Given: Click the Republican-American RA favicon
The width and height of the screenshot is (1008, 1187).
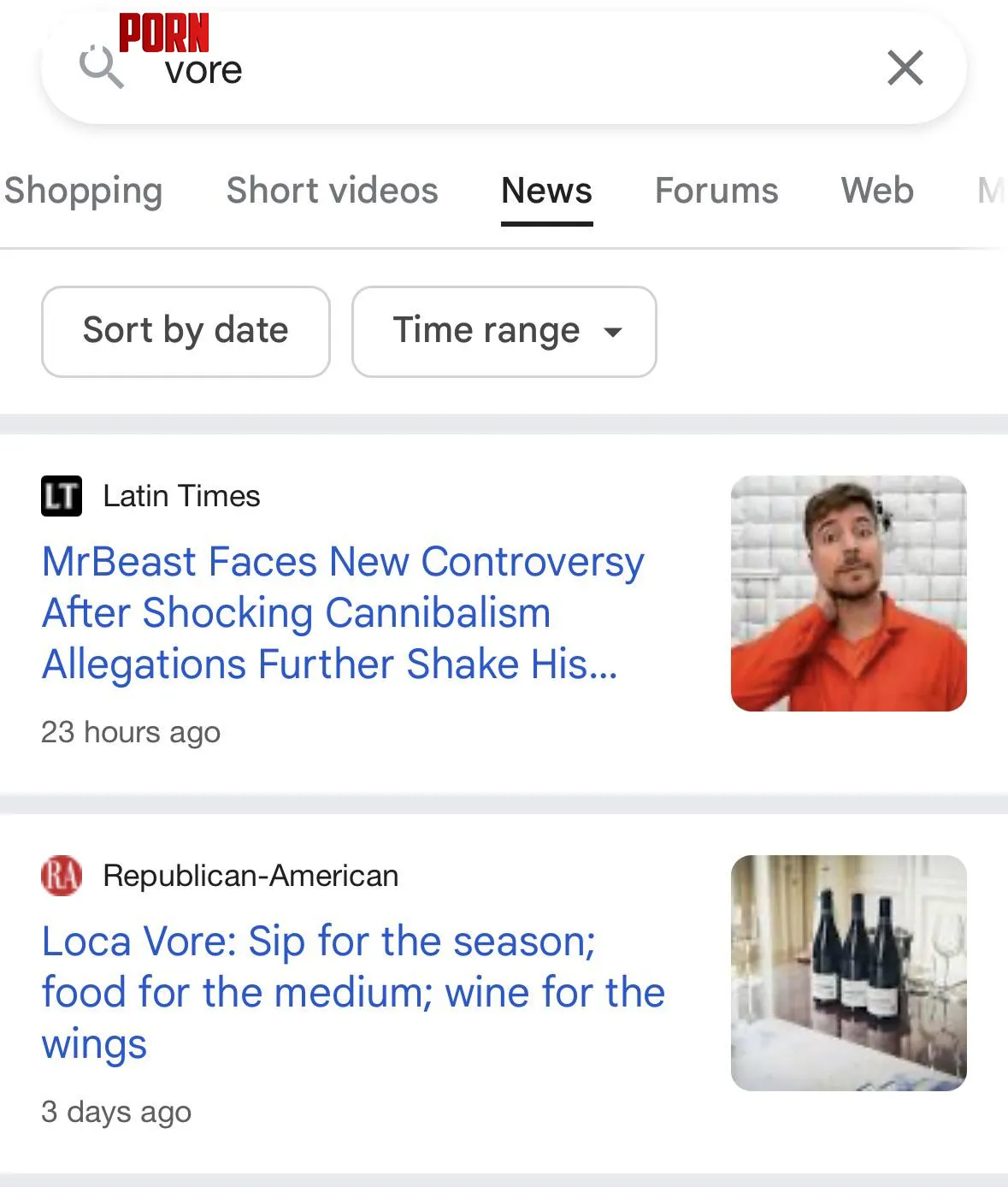Looking at the screenshot, I should point(62,876).
